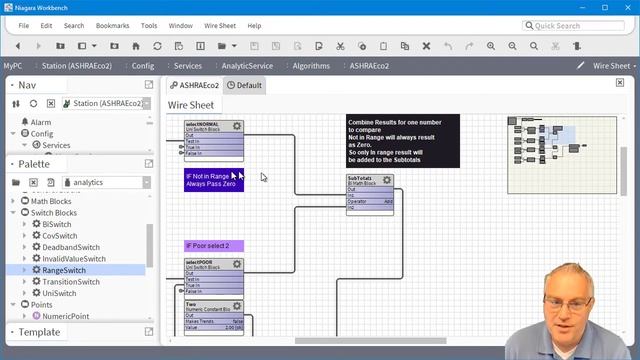Duplicate using the double-page toolbar icon
The image size is (640, 360).
pos(405,46)
